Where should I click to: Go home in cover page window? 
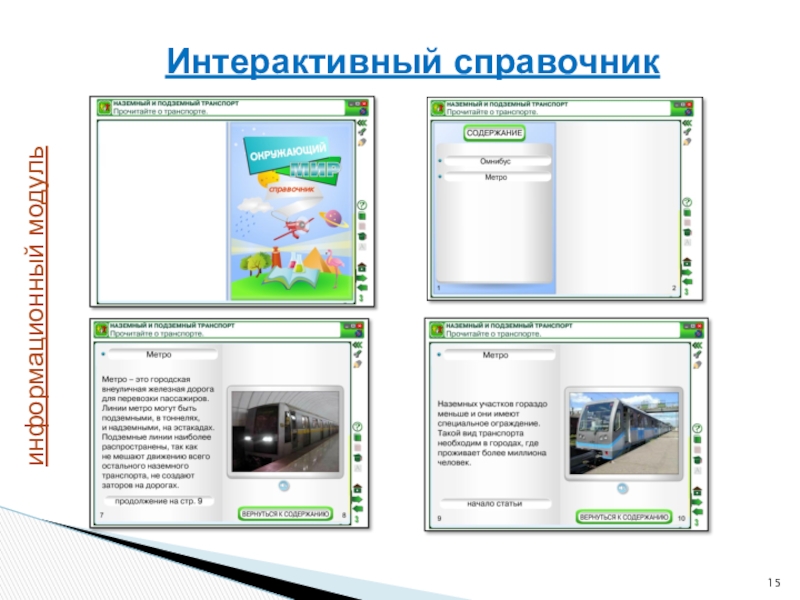[362, 267]
